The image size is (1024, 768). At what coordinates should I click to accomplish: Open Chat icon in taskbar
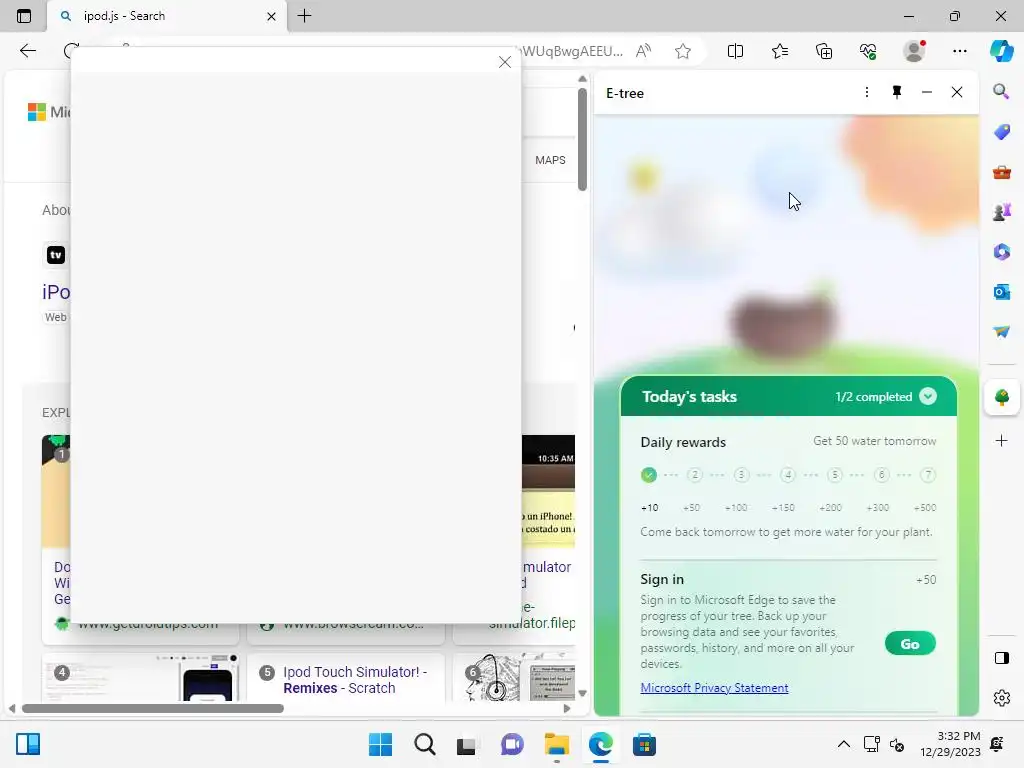coord(512,744)
